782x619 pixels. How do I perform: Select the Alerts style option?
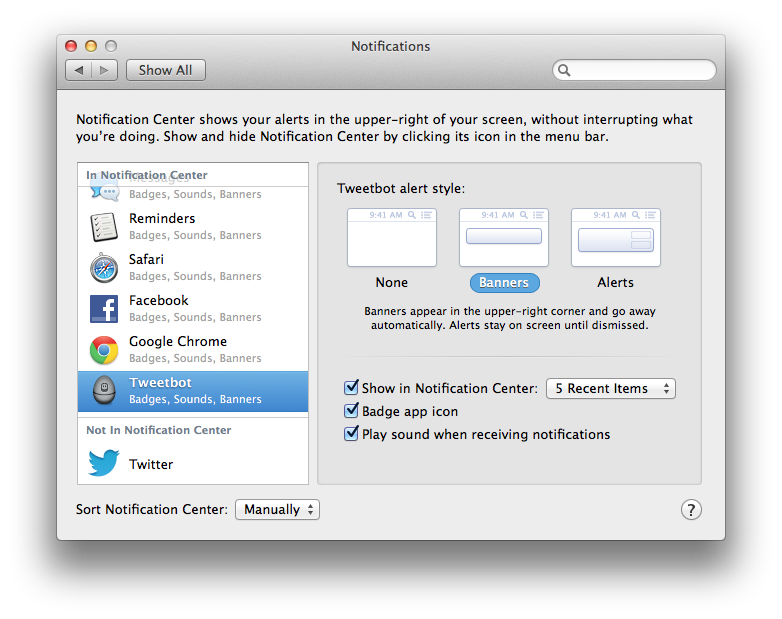(x=616, y=238)
